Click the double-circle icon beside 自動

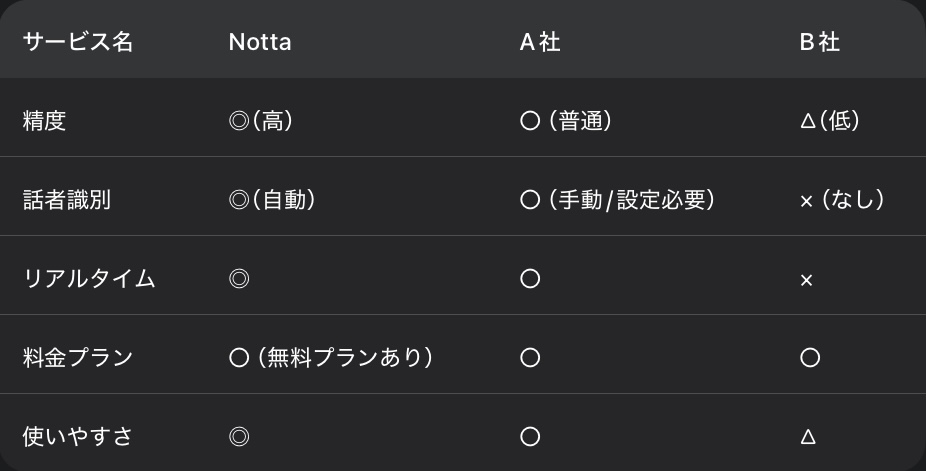coord(239,200)
